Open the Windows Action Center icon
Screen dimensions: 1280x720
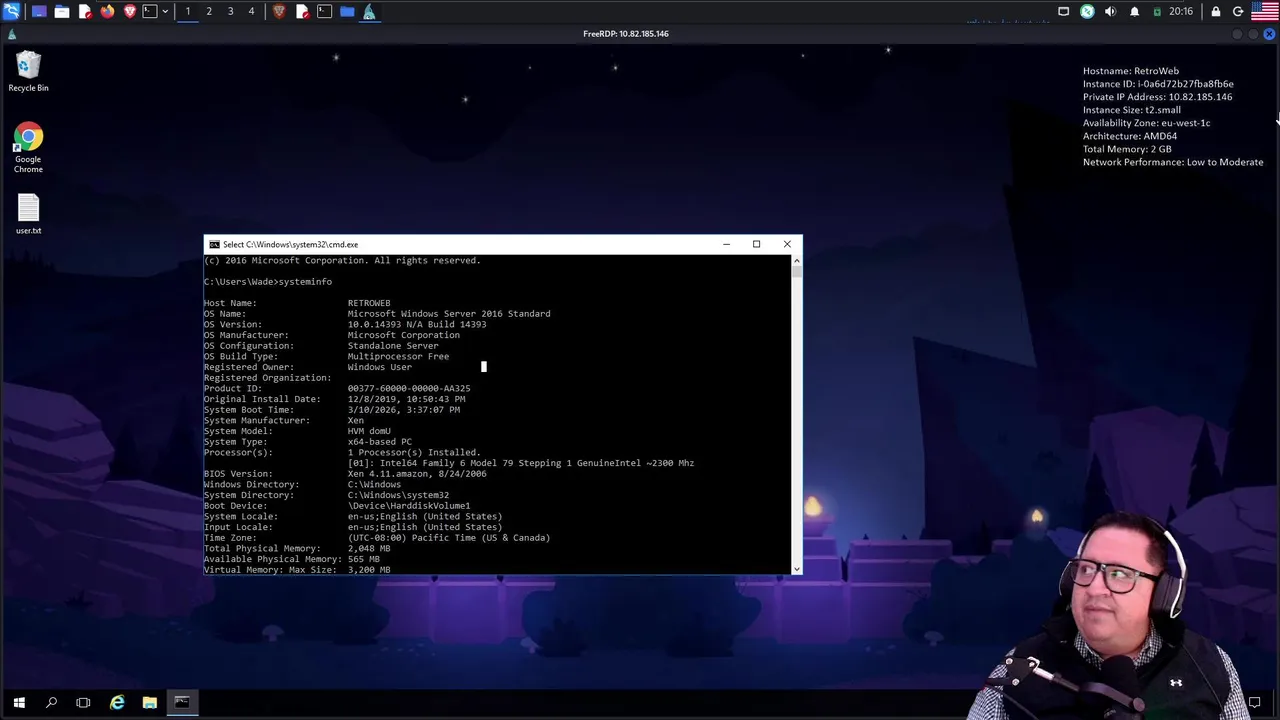click(x=1255, y=703)
